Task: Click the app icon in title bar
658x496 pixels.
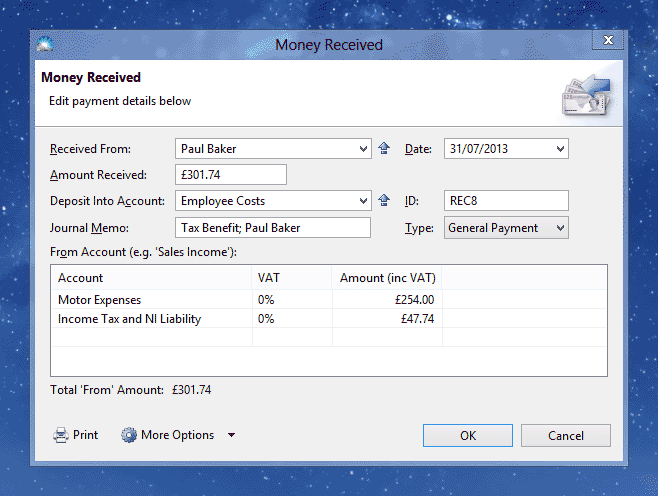Action: coord(44,44)
